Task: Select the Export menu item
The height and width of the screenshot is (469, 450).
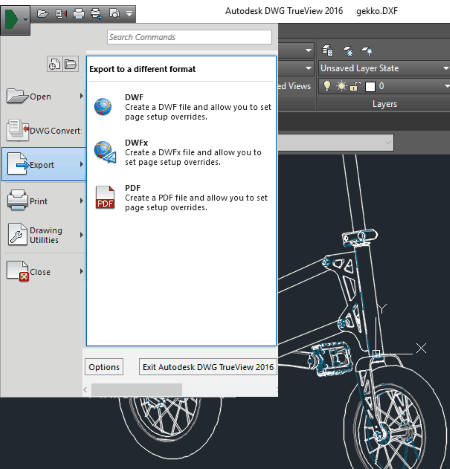Action: coord(44,164)
